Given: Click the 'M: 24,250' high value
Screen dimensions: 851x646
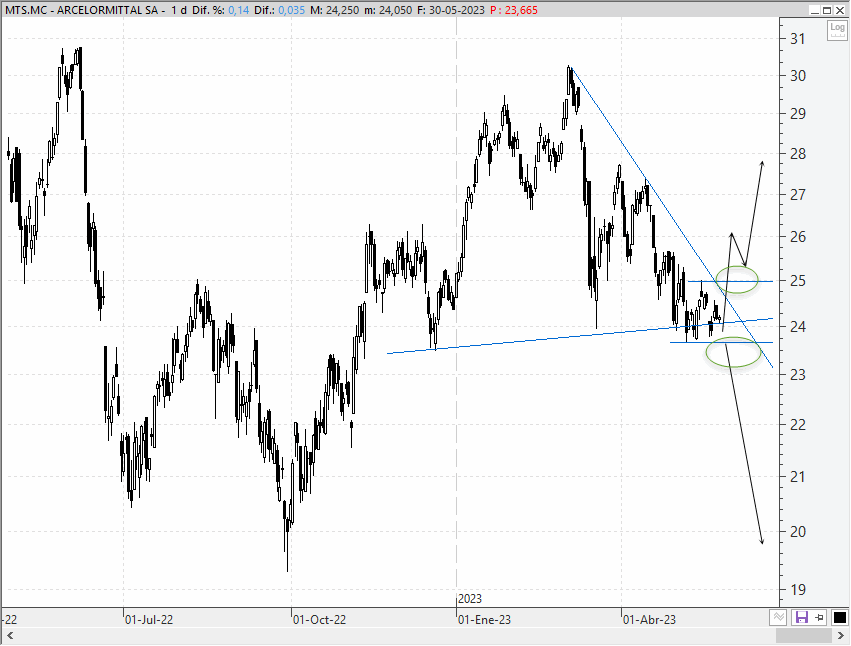Looking at the screenshot, I should point(335,10).
